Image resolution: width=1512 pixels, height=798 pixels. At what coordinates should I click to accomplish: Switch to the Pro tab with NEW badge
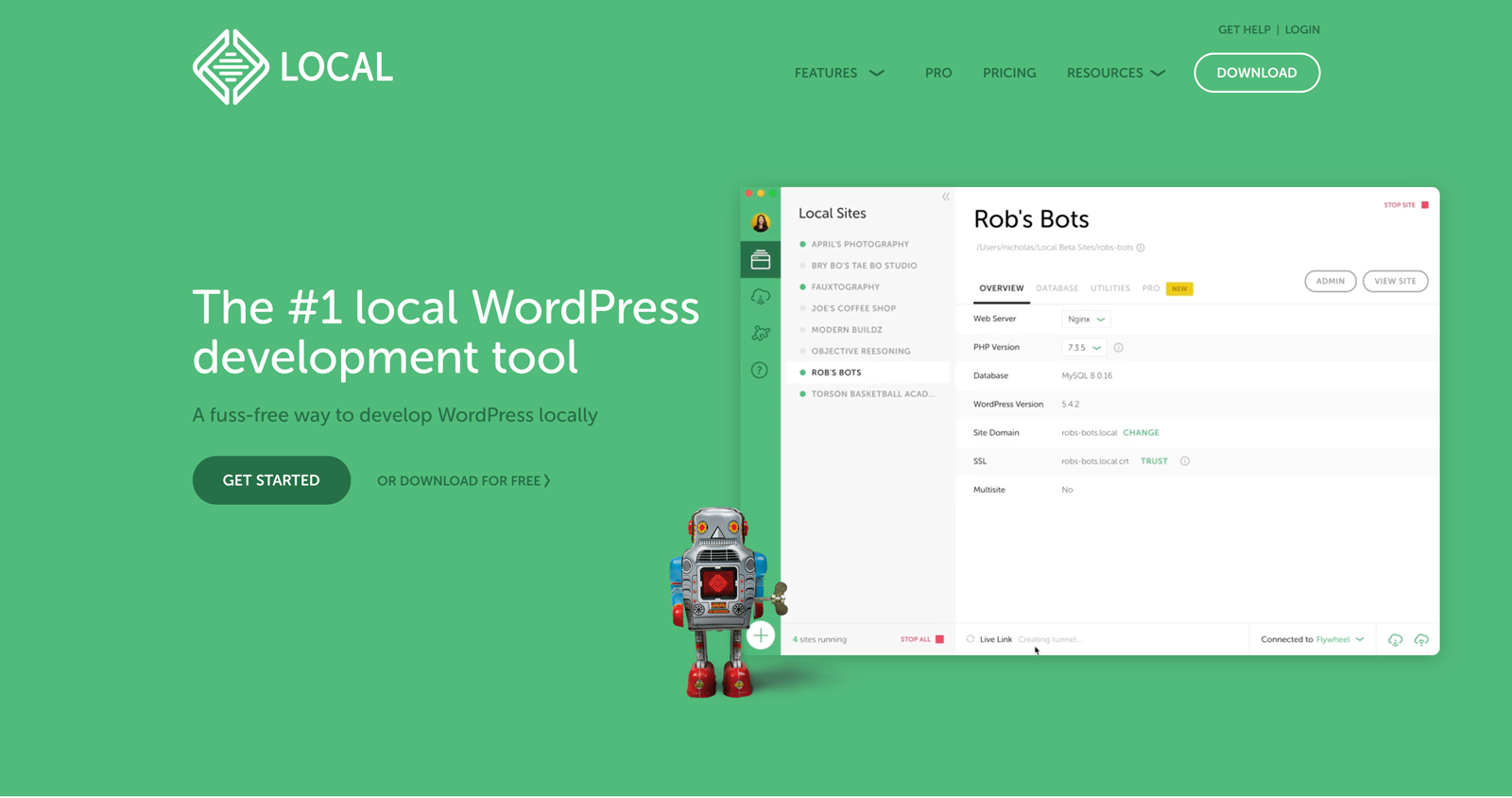coord(1167,288)
